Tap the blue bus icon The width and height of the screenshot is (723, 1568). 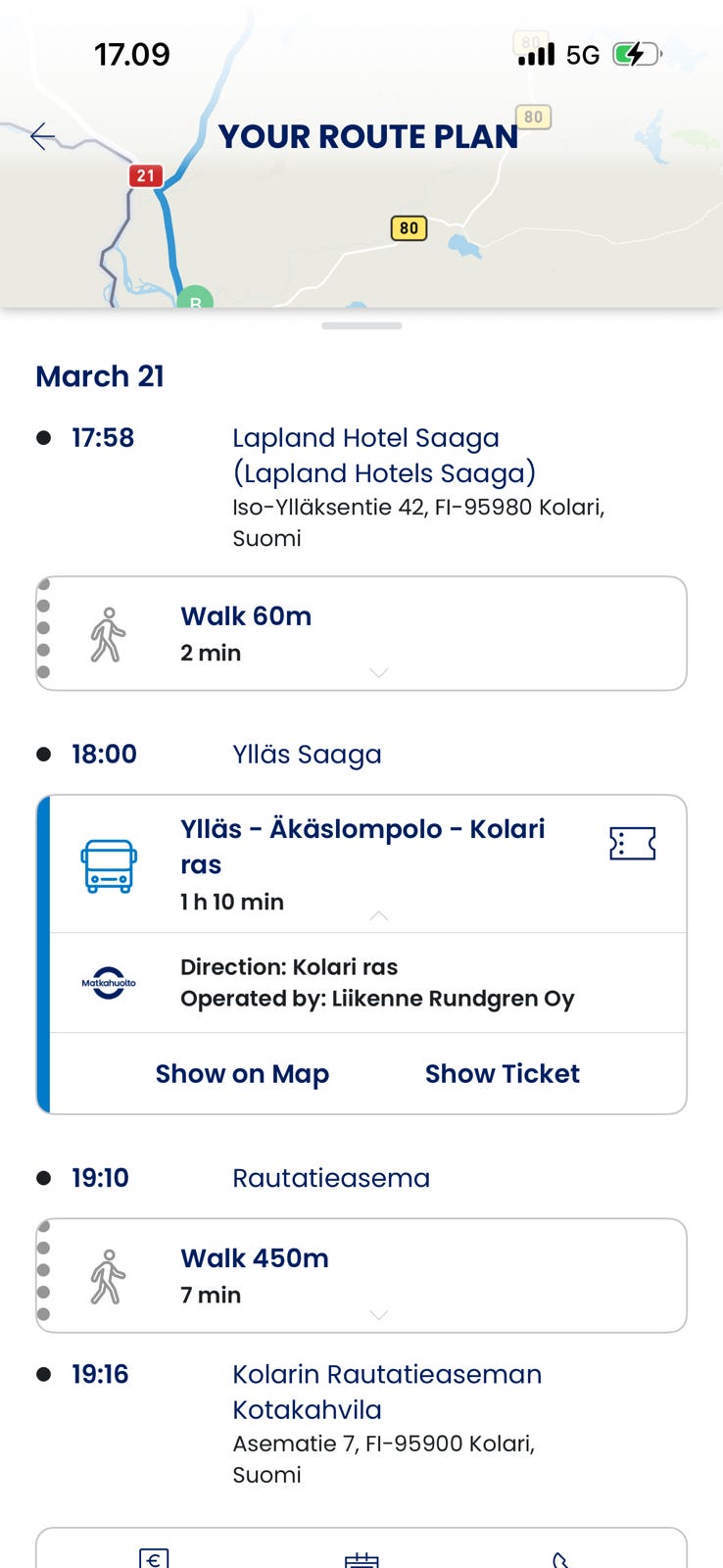(x=108, y=865)
